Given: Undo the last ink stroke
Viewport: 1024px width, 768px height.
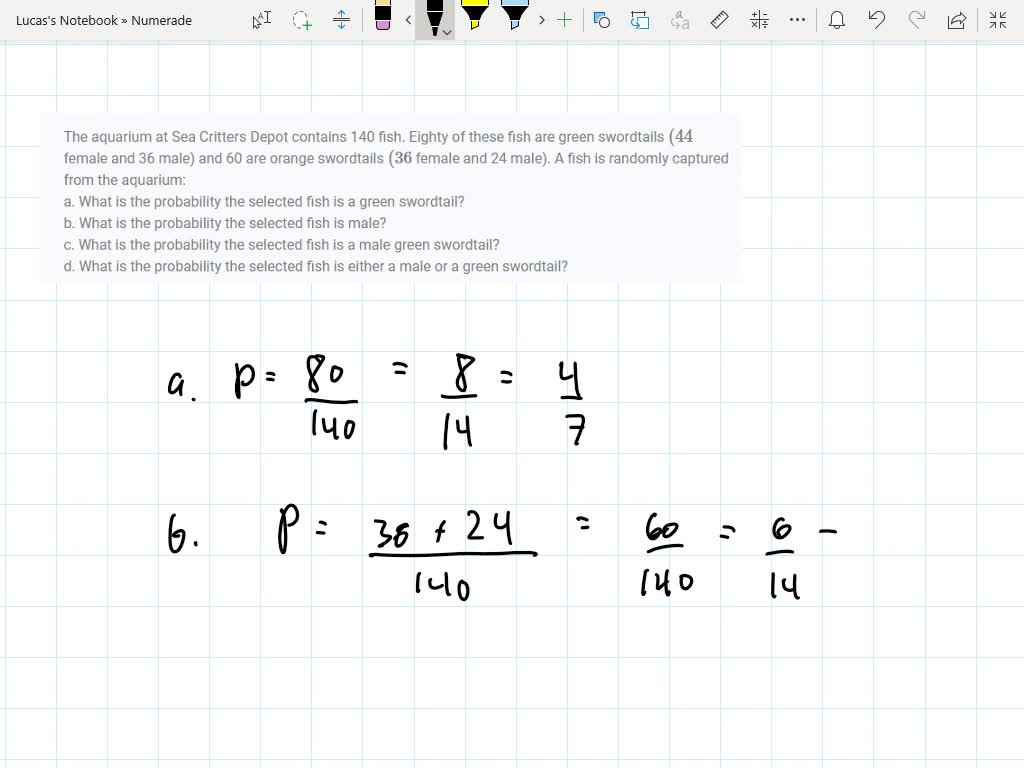Looking at the screenshot, I should [877, 20].
